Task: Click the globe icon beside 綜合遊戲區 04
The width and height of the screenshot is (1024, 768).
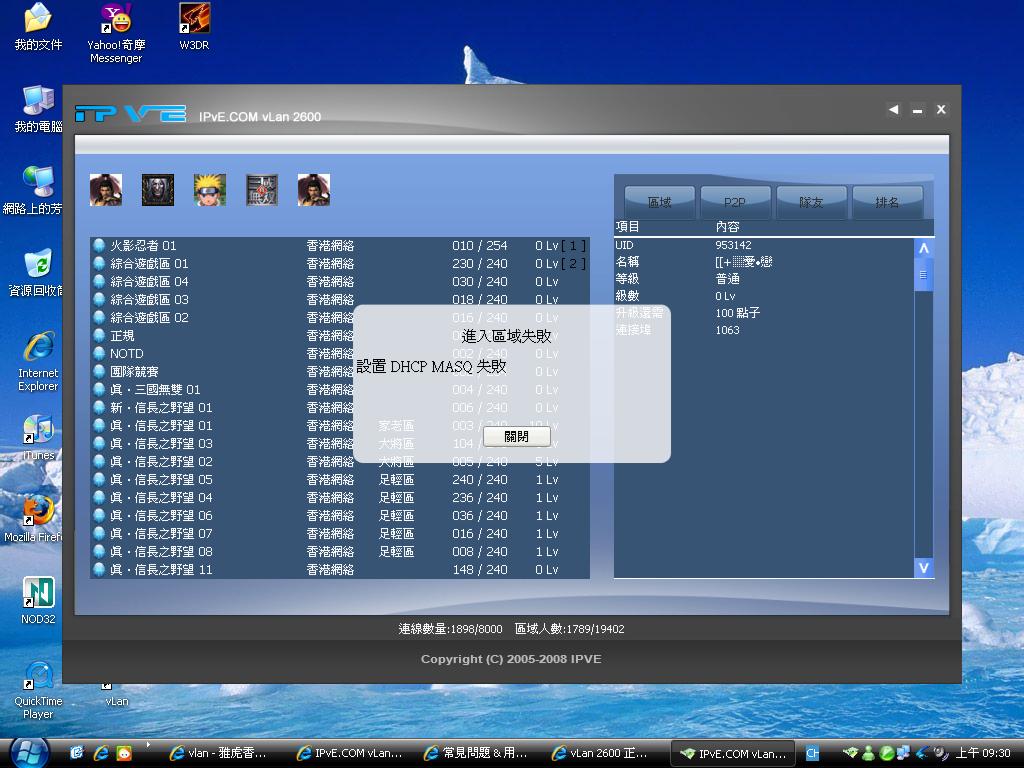Action: (x=99, y=281)
